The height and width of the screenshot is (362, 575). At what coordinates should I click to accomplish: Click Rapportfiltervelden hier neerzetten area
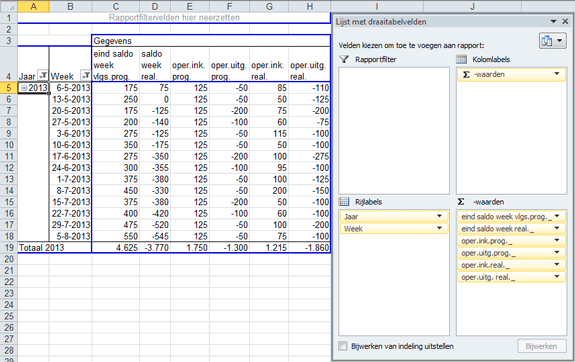coord(174,18)
